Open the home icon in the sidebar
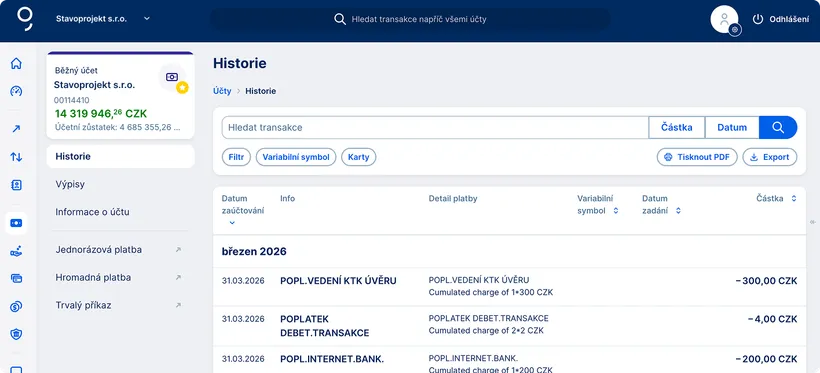This screenshot has height=373, width=820. pos(16,64)
